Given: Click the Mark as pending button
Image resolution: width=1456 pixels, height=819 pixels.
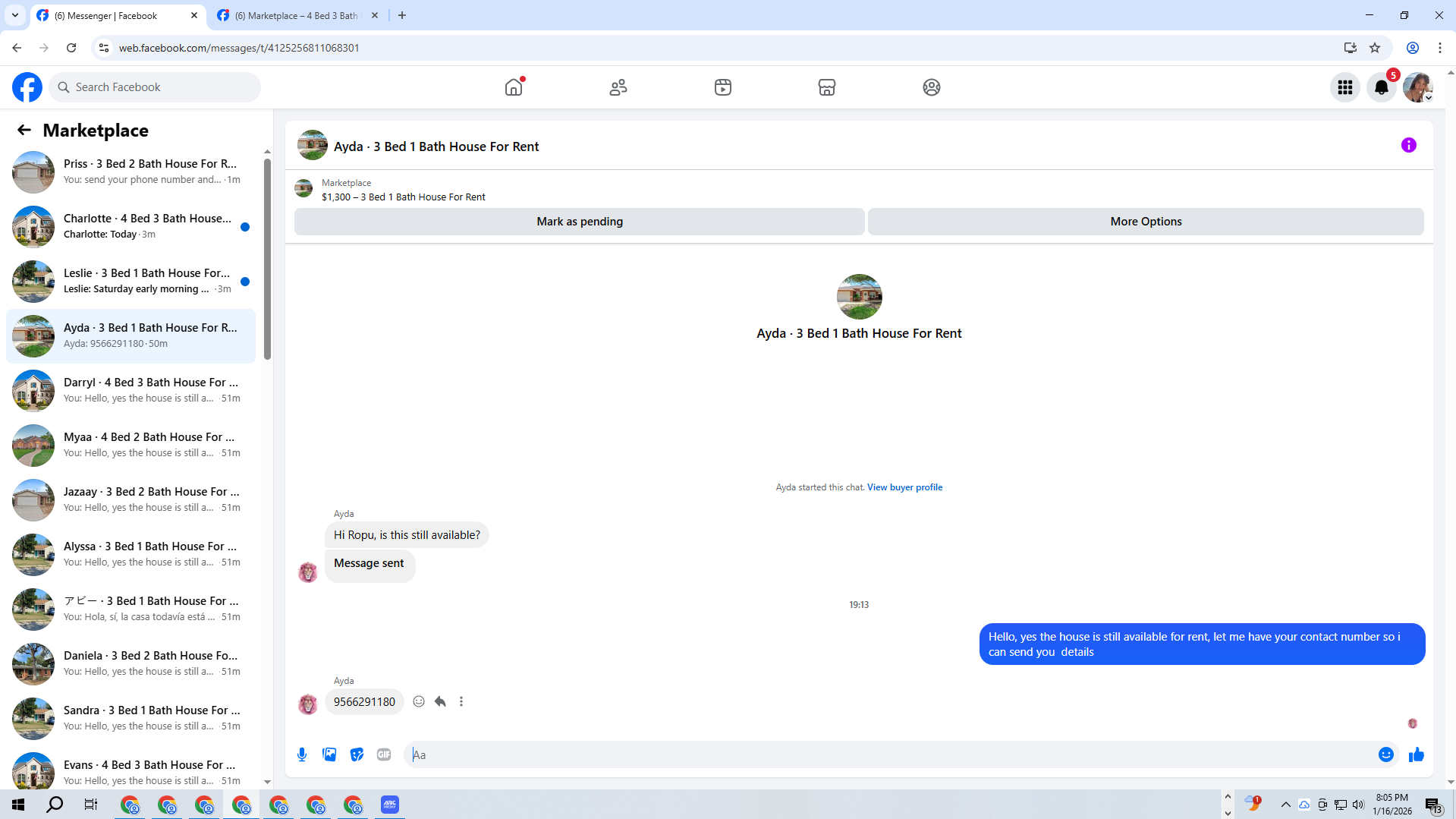Looking at the screenshot, I should point(580,222).
